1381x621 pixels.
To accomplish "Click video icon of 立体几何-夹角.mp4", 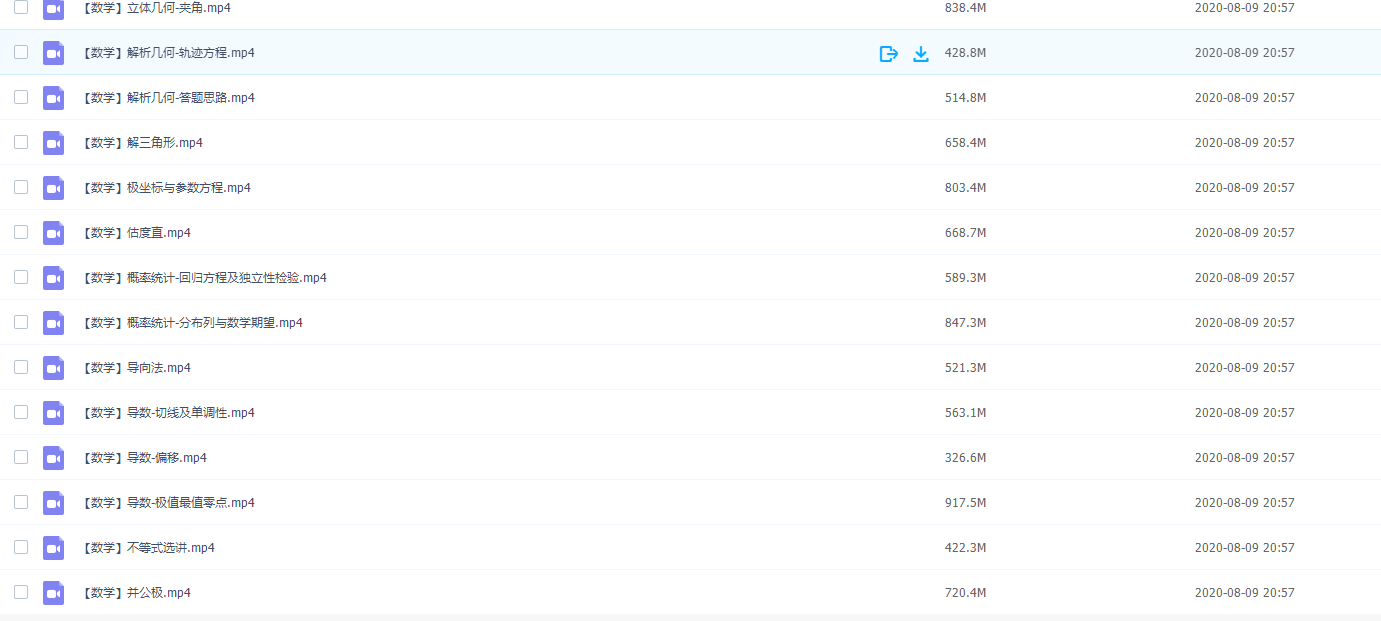I will 53,8.
